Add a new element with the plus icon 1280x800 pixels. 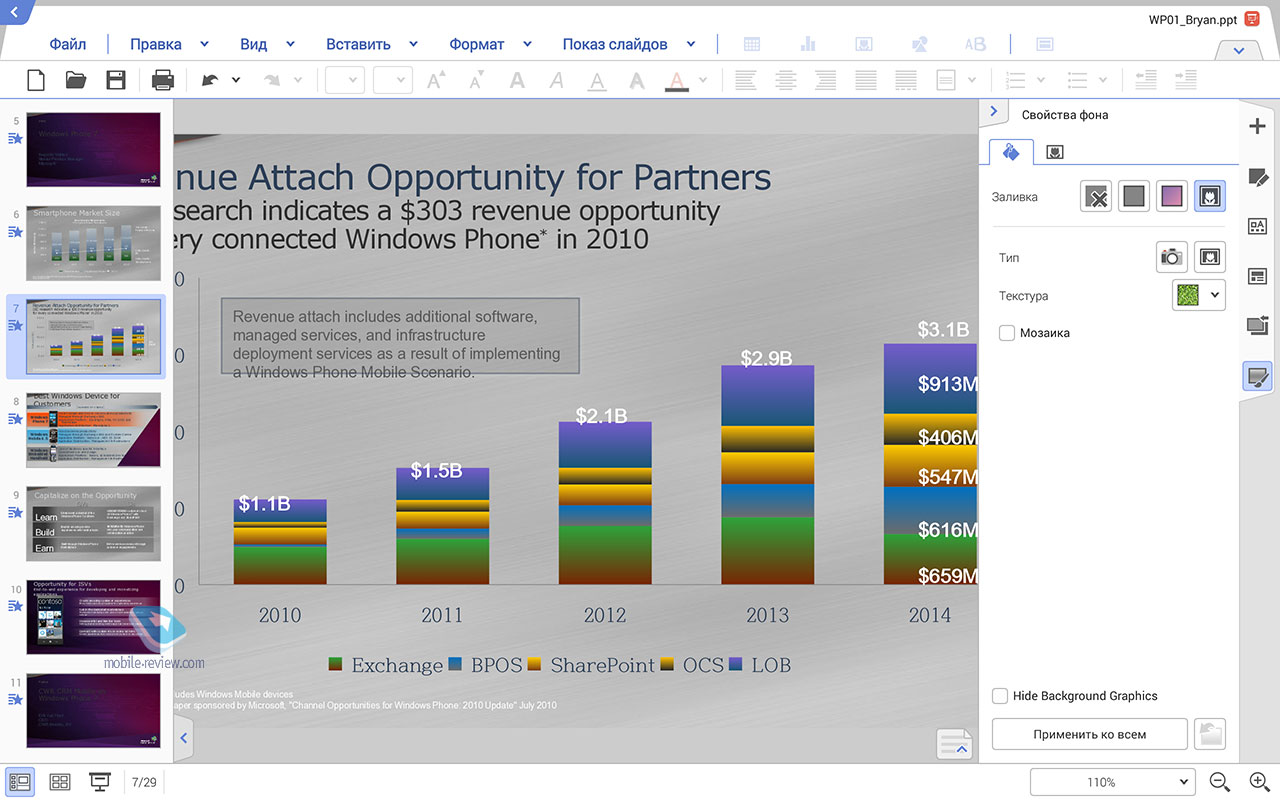point(1258,126)
